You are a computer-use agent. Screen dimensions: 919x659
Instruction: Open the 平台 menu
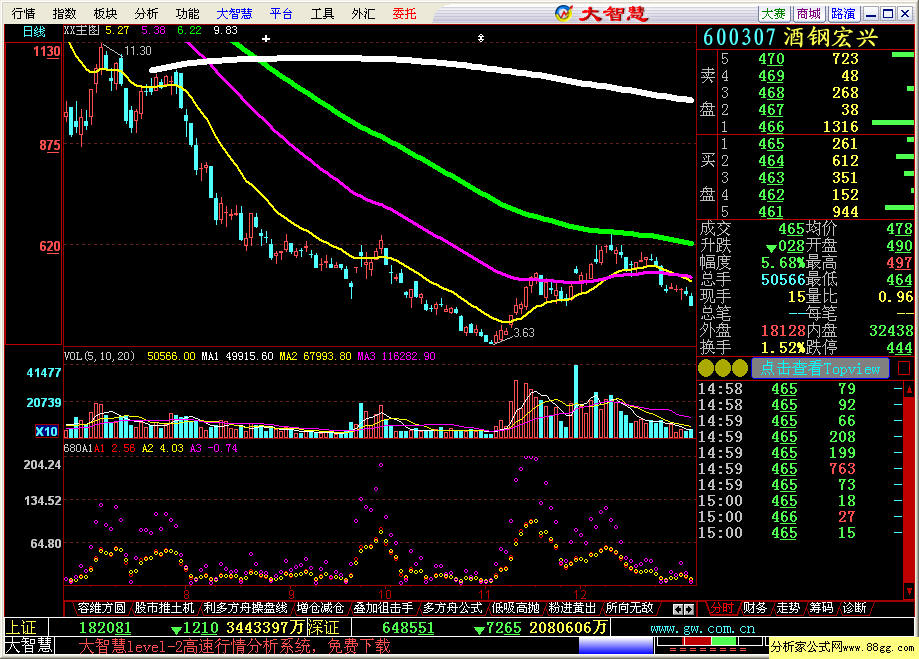[281, 13]
